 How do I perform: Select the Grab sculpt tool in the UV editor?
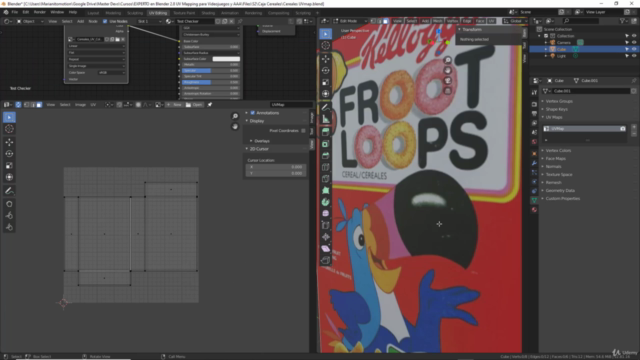pos(9,204)
